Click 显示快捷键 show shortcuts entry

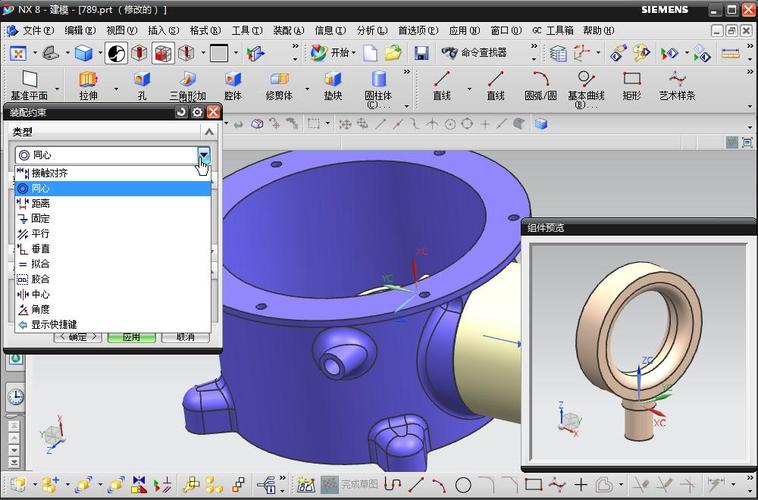pos(113,324)
